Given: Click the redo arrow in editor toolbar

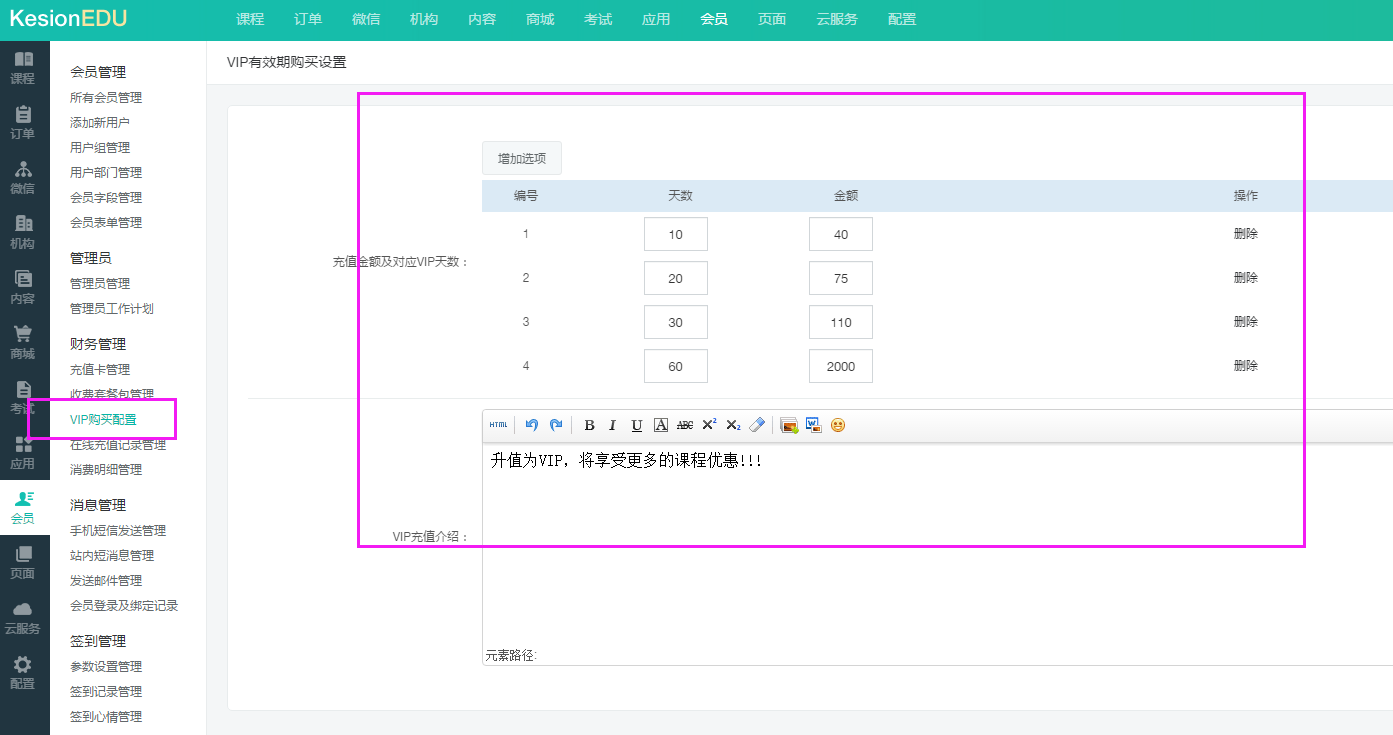Looking at the screenshot, I should 556,425.
